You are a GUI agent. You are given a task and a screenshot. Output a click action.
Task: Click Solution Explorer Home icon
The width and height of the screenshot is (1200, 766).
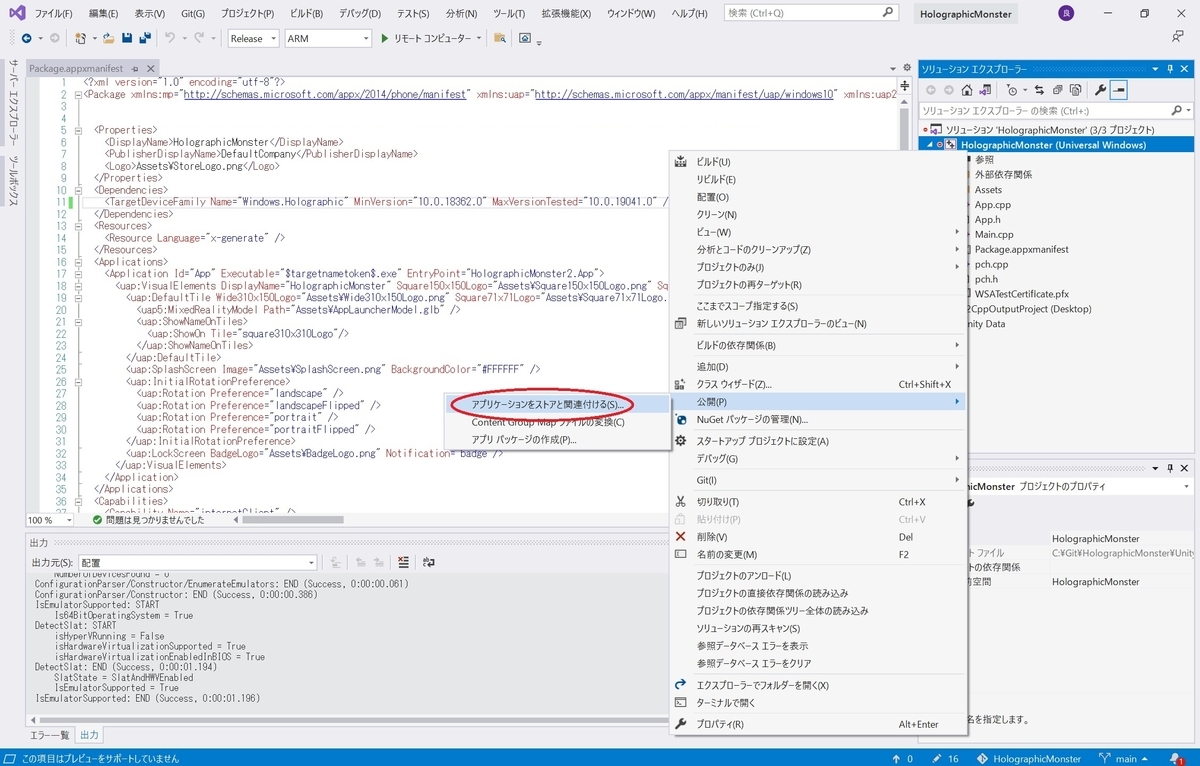click(967, 90)
